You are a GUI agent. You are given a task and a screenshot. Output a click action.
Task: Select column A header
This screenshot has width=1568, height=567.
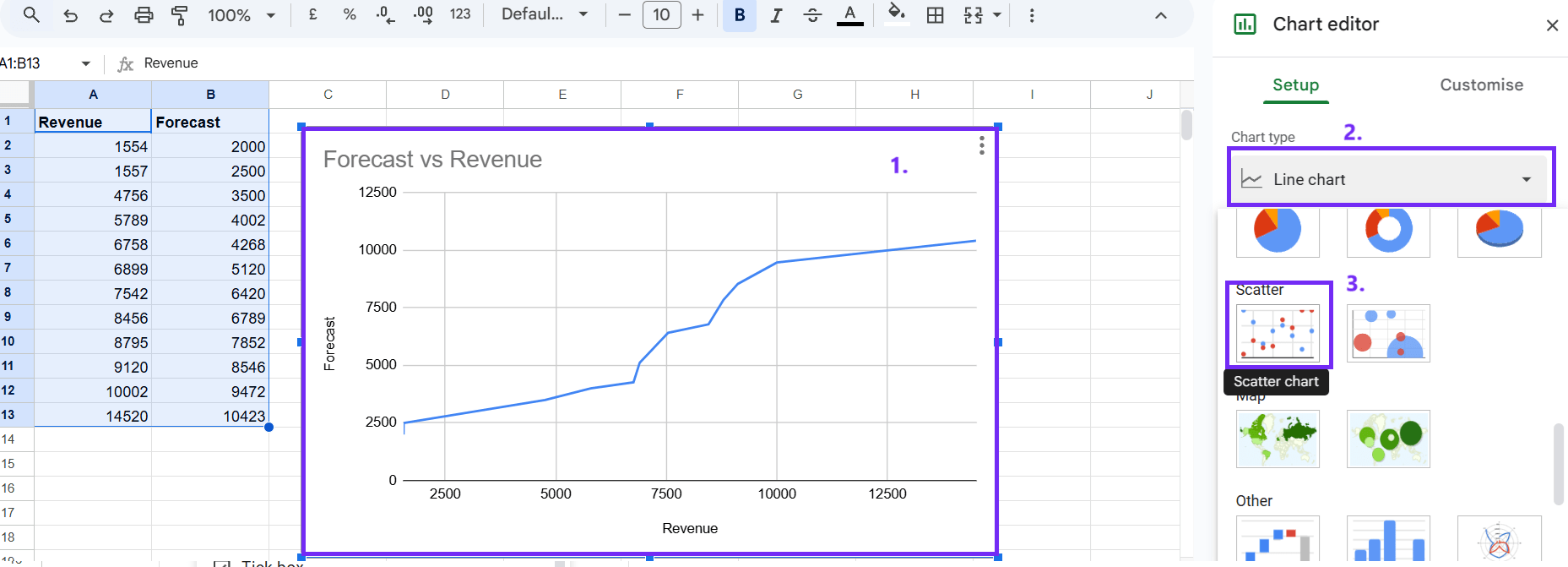pyautogui.click(x=93, y=95)
